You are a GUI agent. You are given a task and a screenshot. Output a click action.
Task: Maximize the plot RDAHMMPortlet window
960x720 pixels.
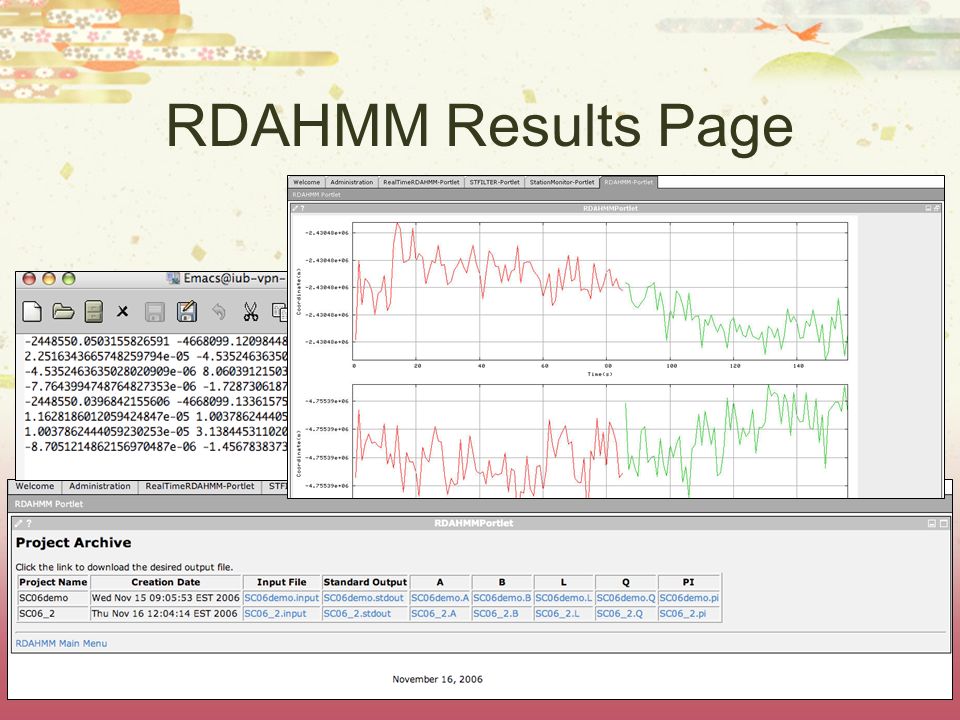(937, 208)
